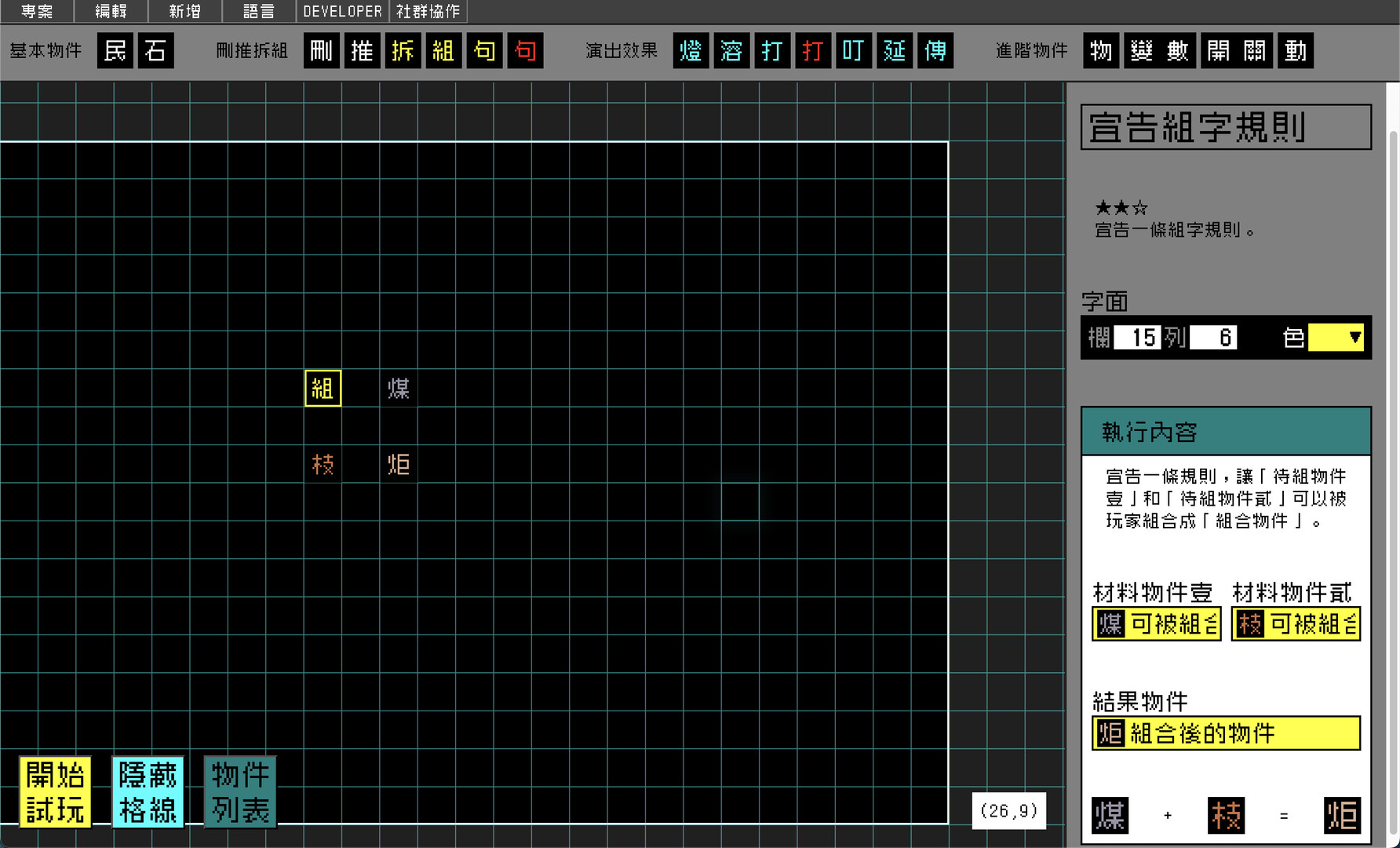Select the 石 basic object tool

click(x=155, y=50)
